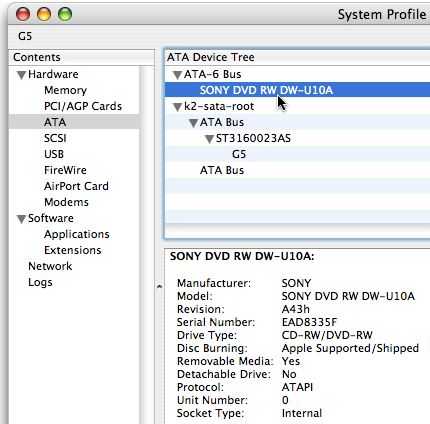Click the Protocol value ATAPI
This screenshot has height=424, width=430.
point(297,387)
